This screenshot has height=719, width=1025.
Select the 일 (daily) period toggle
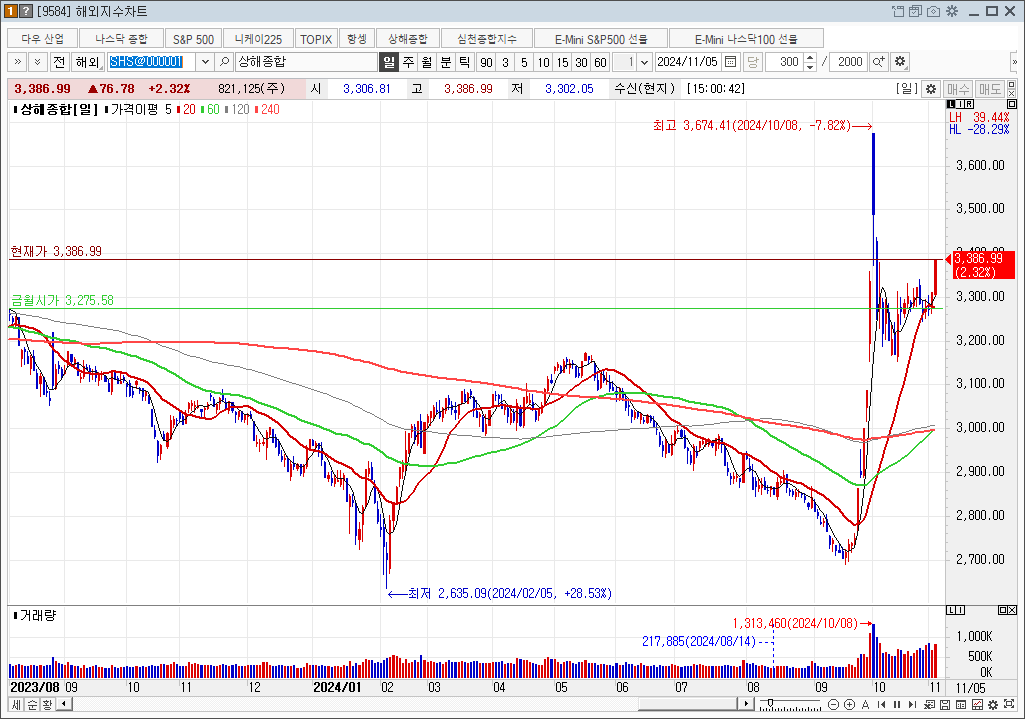click(x=389, y=62)
